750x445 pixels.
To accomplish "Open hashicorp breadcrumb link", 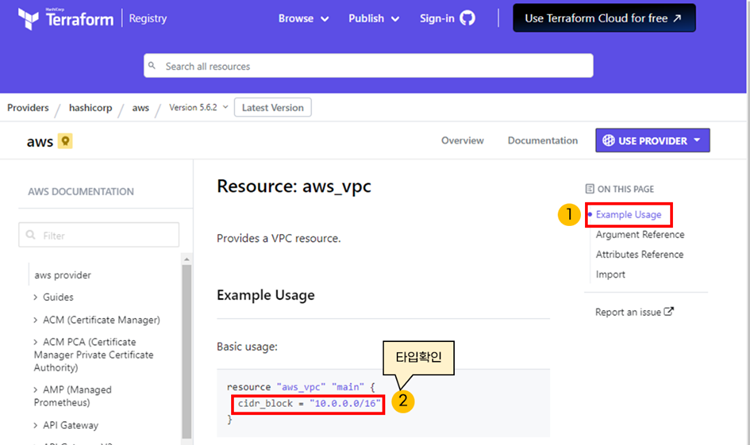I will [x=90, y=108].
